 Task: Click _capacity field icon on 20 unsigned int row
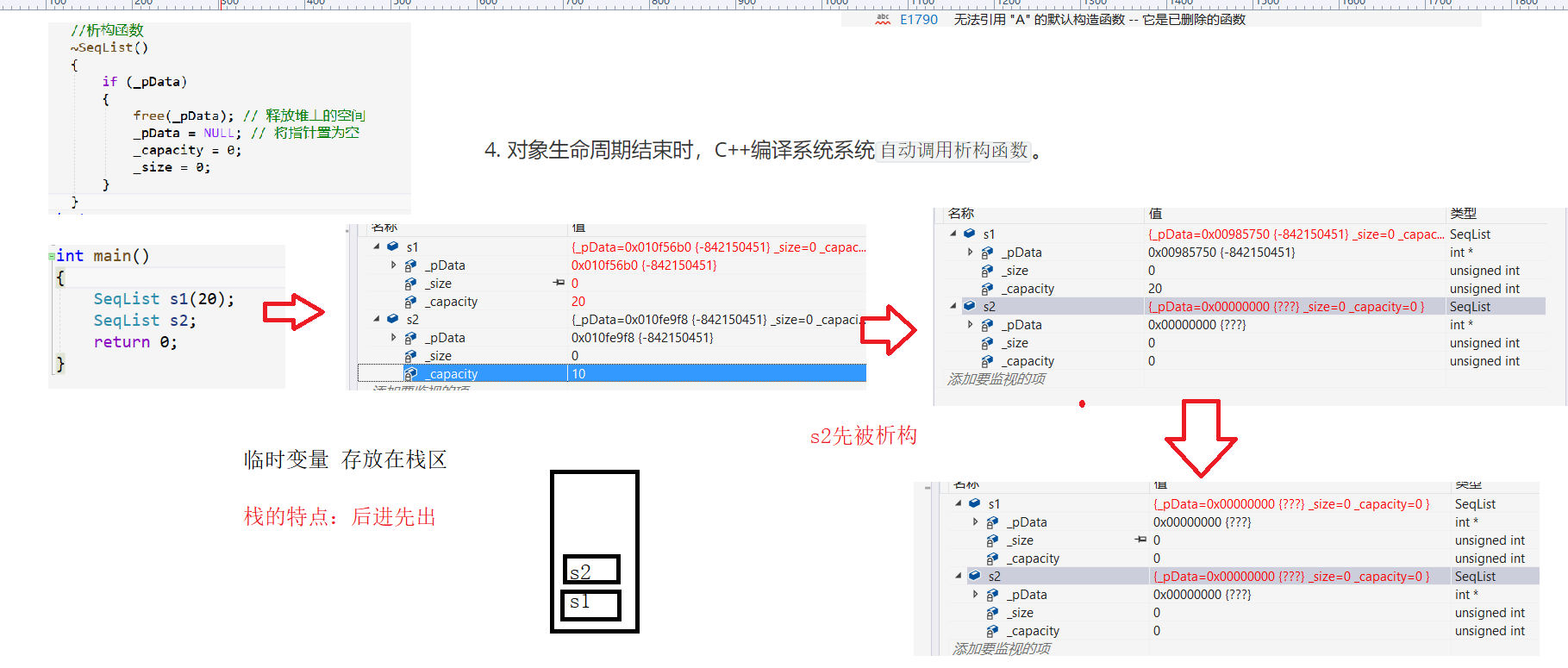[x=988, y=289]
